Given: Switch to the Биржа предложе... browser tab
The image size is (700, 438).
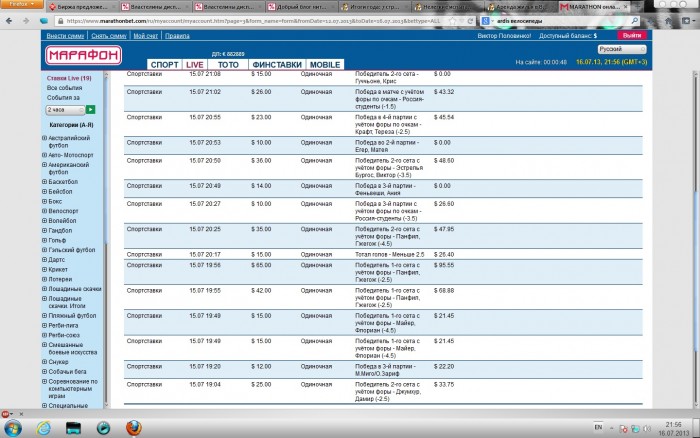Looking at the screenshot, I should (x=79, y=7).
